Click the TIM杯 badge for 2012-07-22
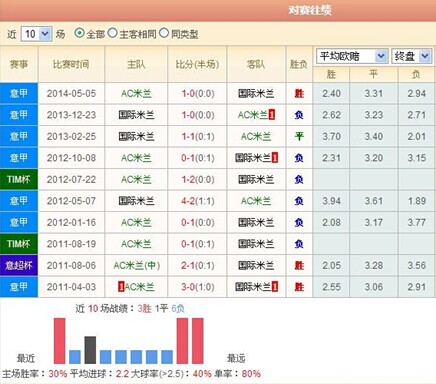 tap(19, 179)
